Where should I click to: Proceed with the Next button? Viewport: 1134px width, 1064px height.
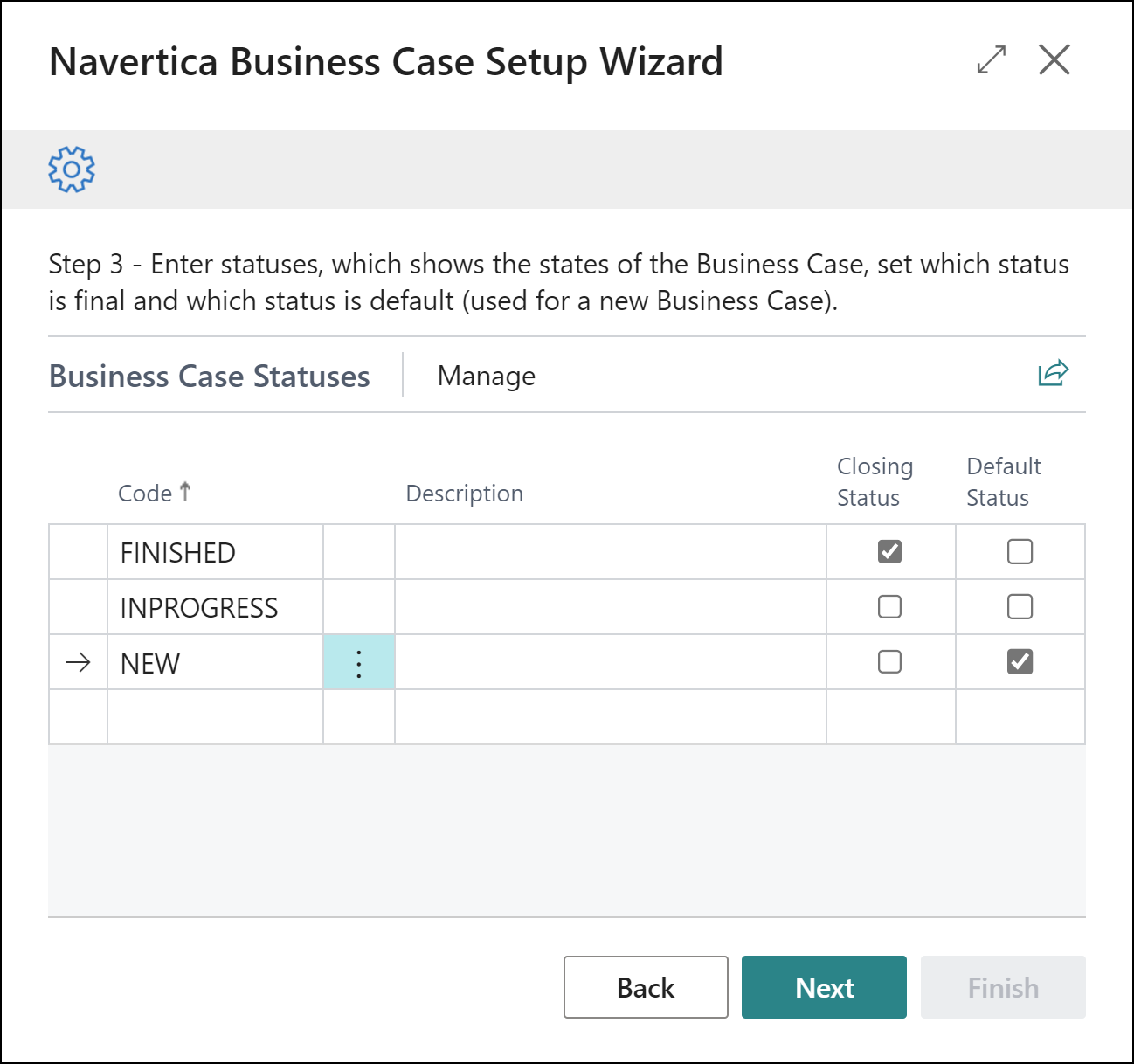point(824,987)
